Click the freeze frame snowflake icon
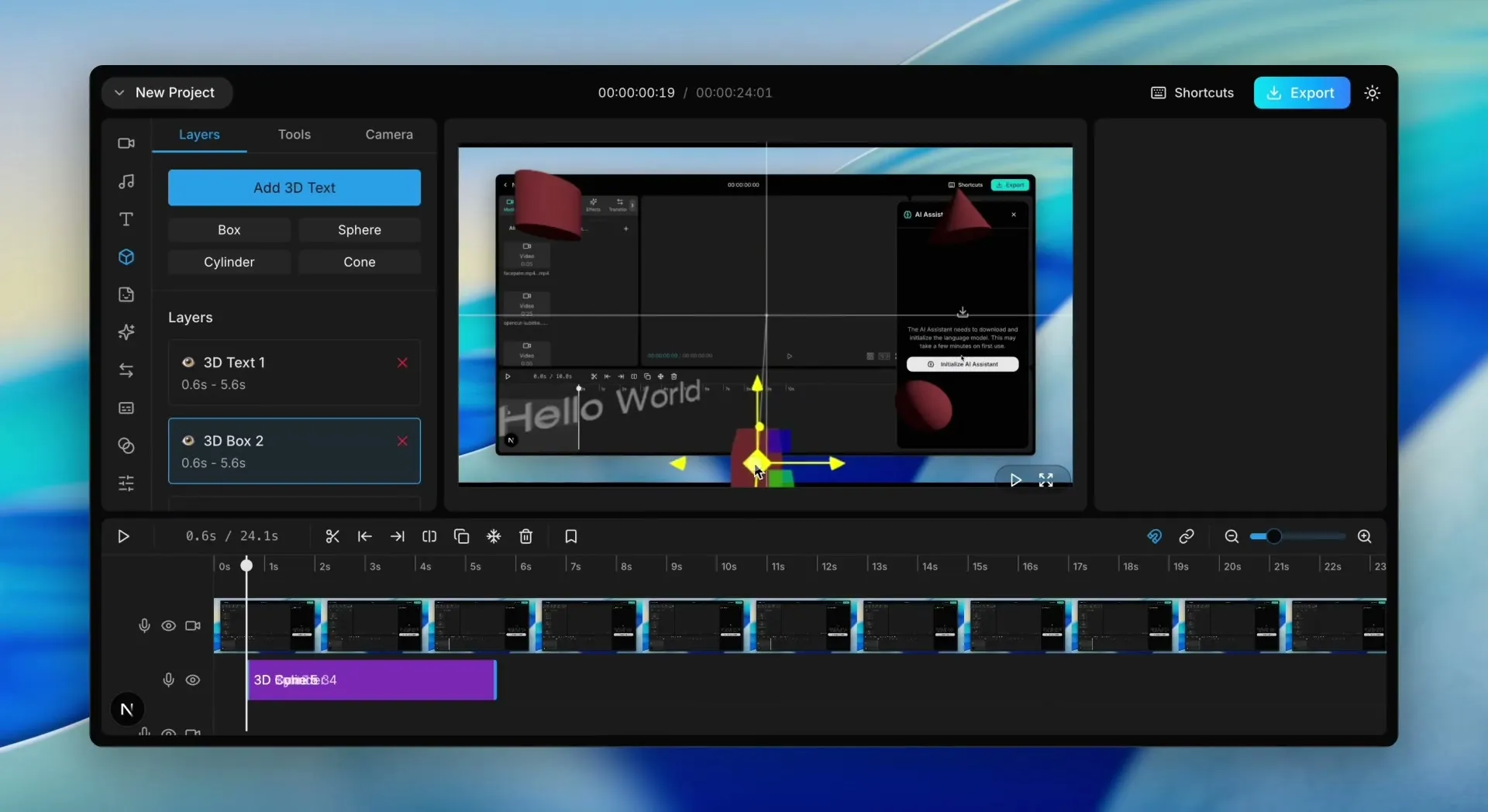This screenshot has width=1488, height=812. (494, 536)
